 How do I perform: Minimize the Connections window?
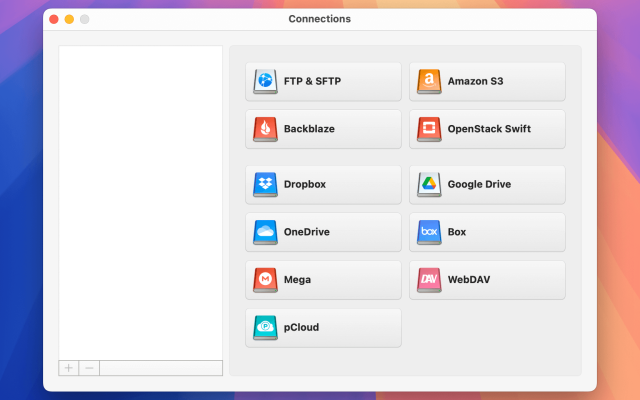click(69, 19)
